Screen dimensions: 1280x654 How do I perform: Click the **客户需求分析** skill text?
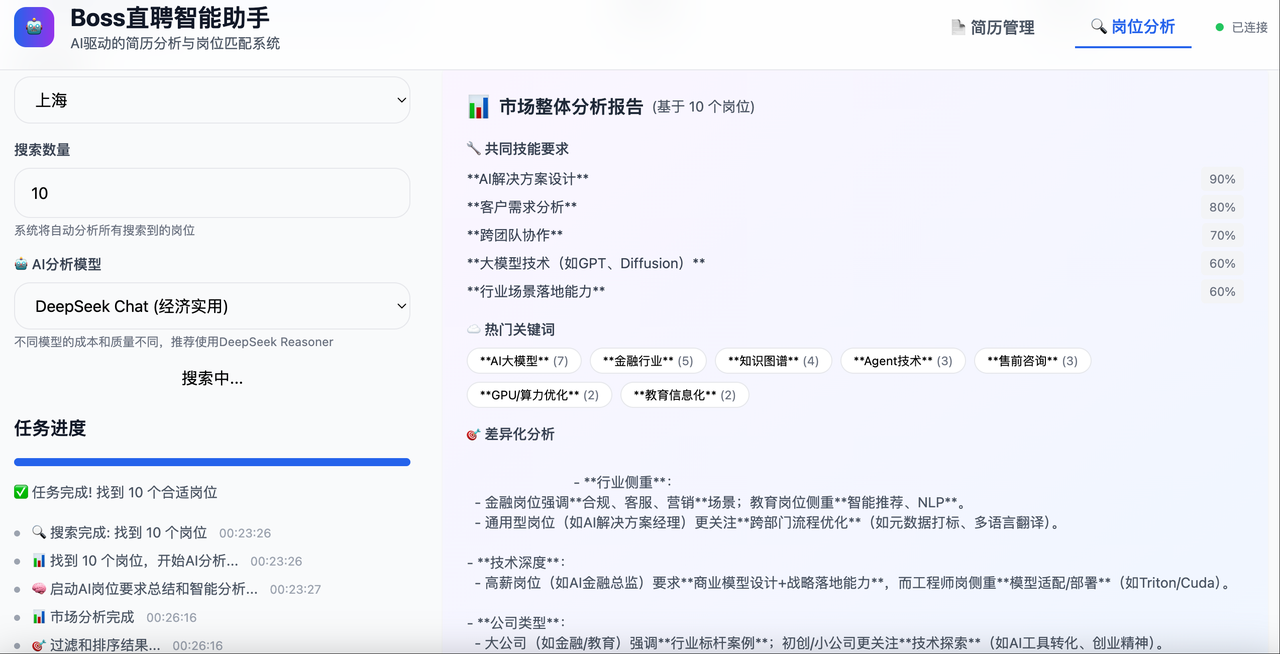522,207
